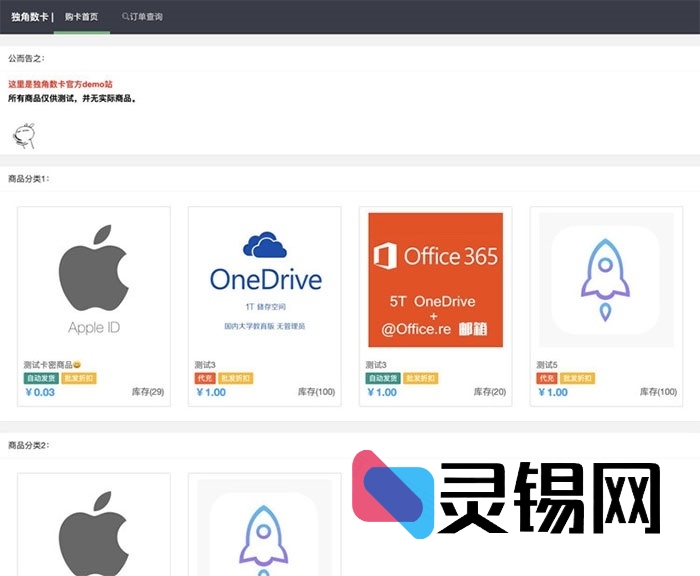The image size is (700, 576).
Task: Click the 库存(29) stock label
Action: click(148, 392)
